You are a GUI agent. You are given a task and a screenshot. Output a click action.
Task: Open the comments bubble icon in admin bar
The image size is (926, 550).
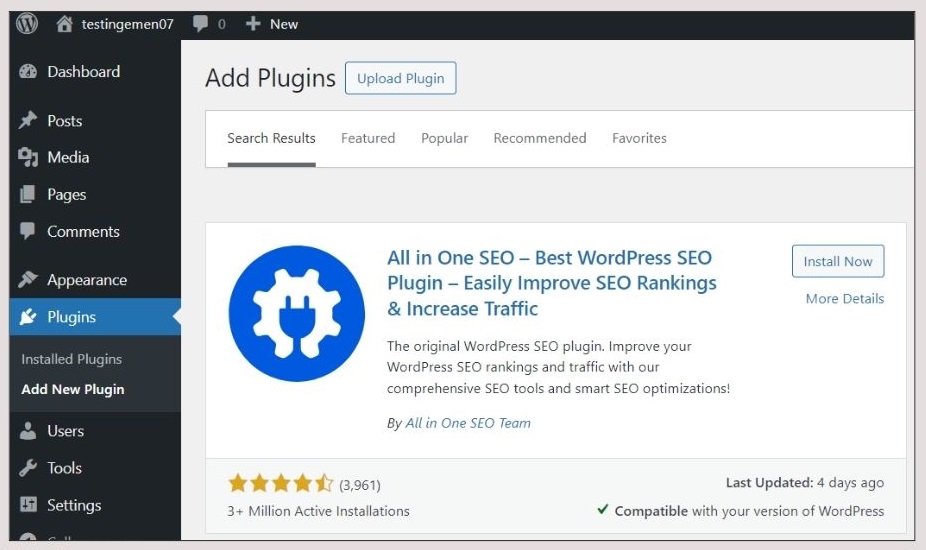click(200, 24)
